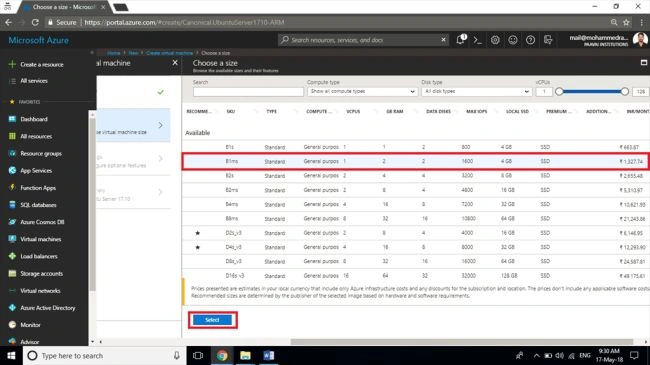Click the SQL databases icon
The height and width of the screenshot is (365, 650).
point(12,205)
